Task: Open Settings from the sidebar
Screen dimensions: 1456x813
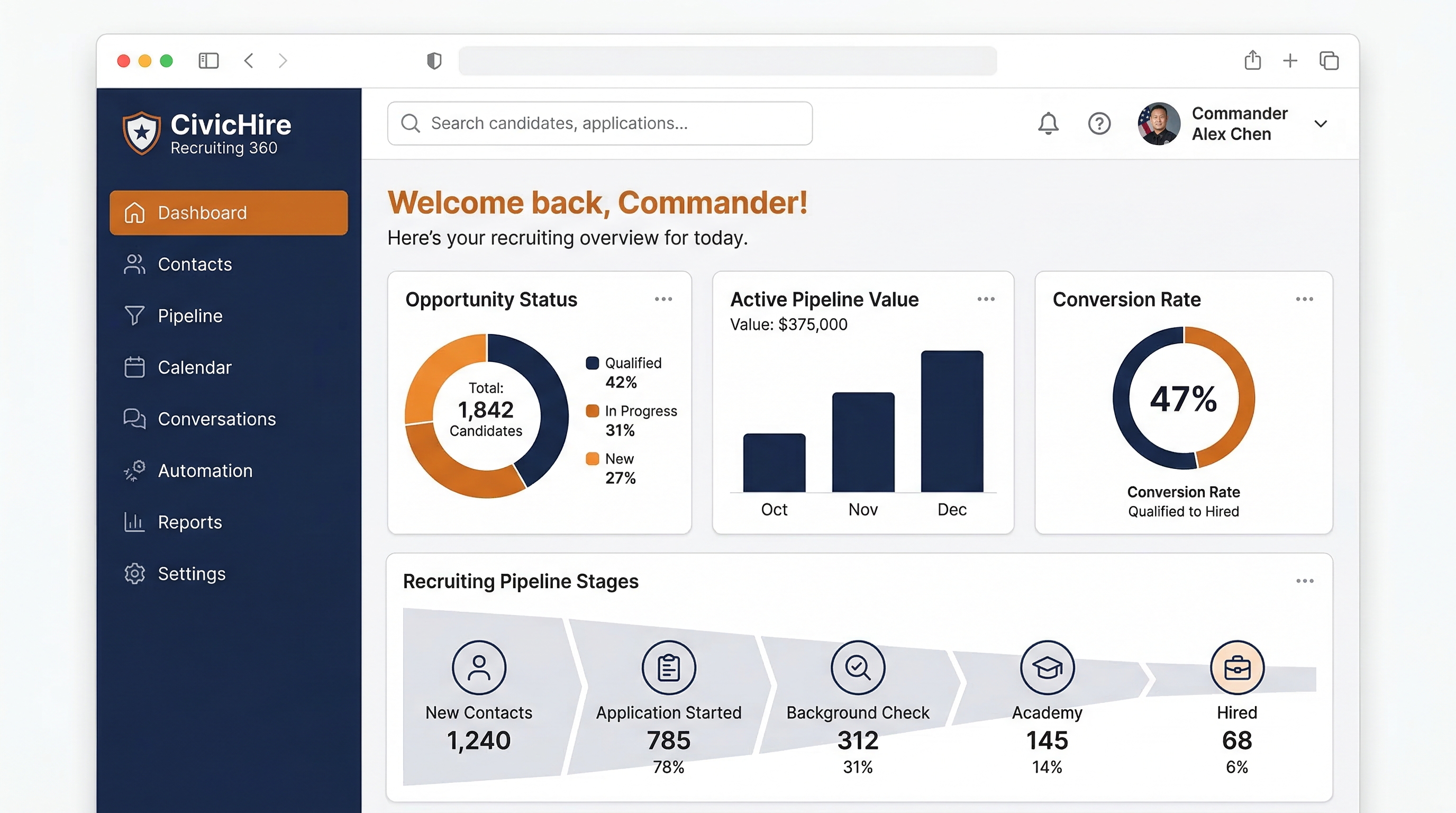Action: (x=191, y=573)
